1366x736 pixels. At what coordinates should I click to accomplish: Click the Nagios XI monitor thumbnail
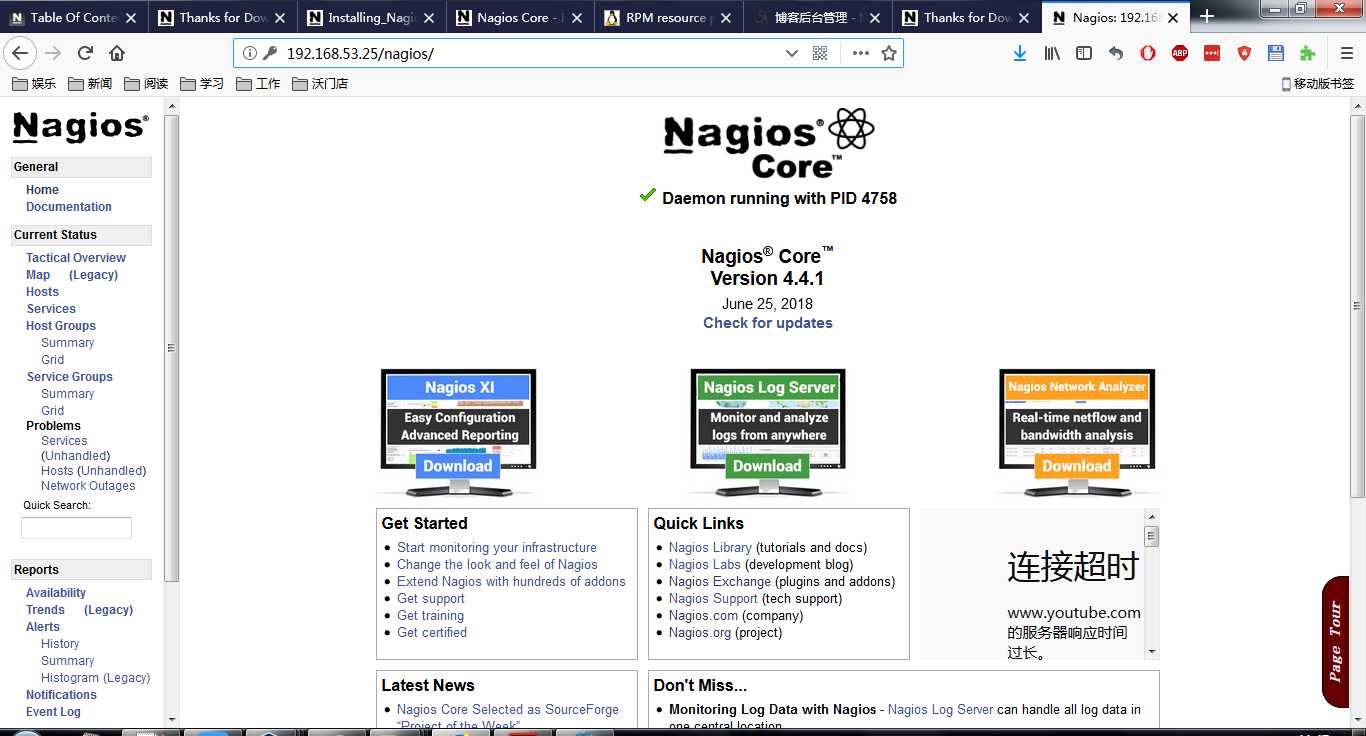pyautogui.click(x=458, y=432)
